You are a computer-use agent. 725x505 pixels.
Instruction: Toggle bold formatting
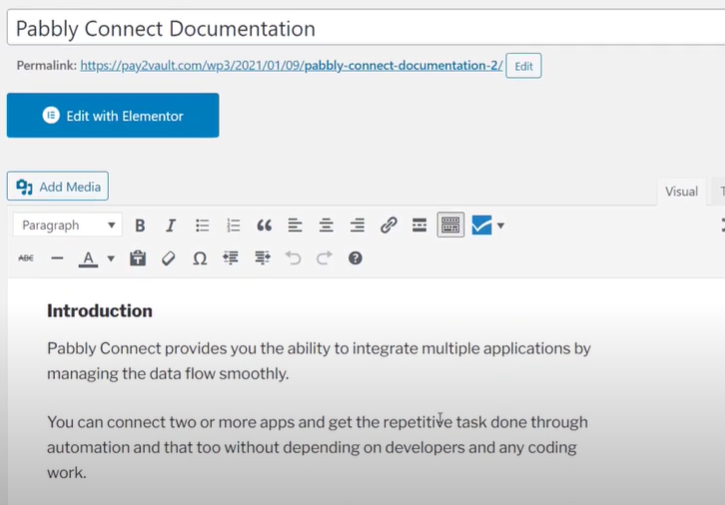click(140, 226)
